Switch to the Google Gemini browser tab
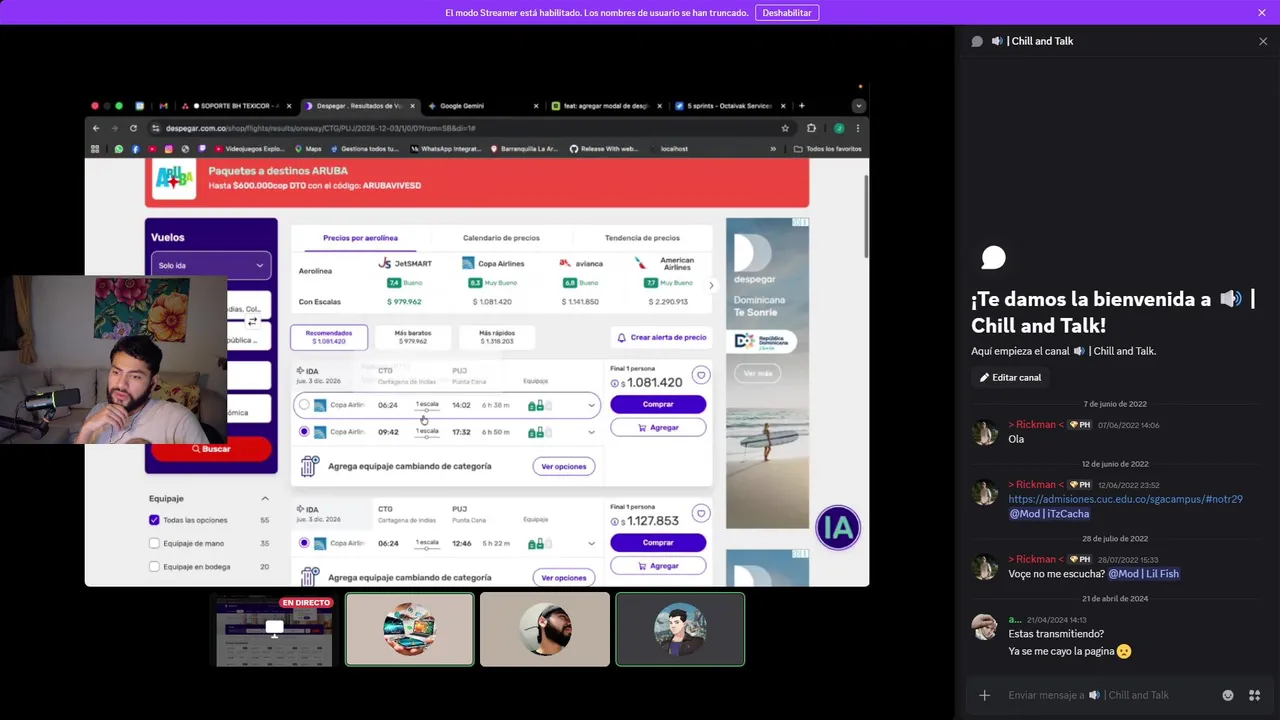The image size is (1280, 720). click(483, 105)
